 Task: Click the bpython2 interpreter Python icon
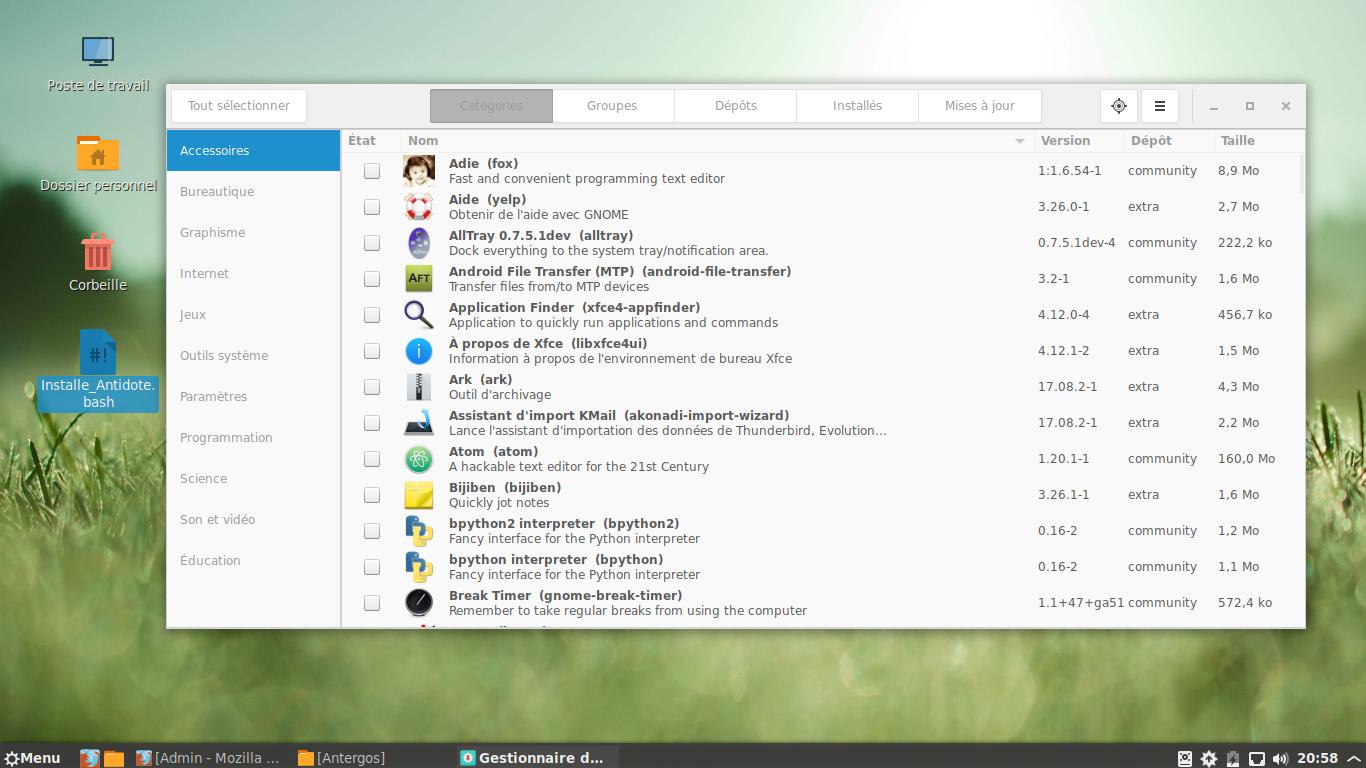click(418, 531)
